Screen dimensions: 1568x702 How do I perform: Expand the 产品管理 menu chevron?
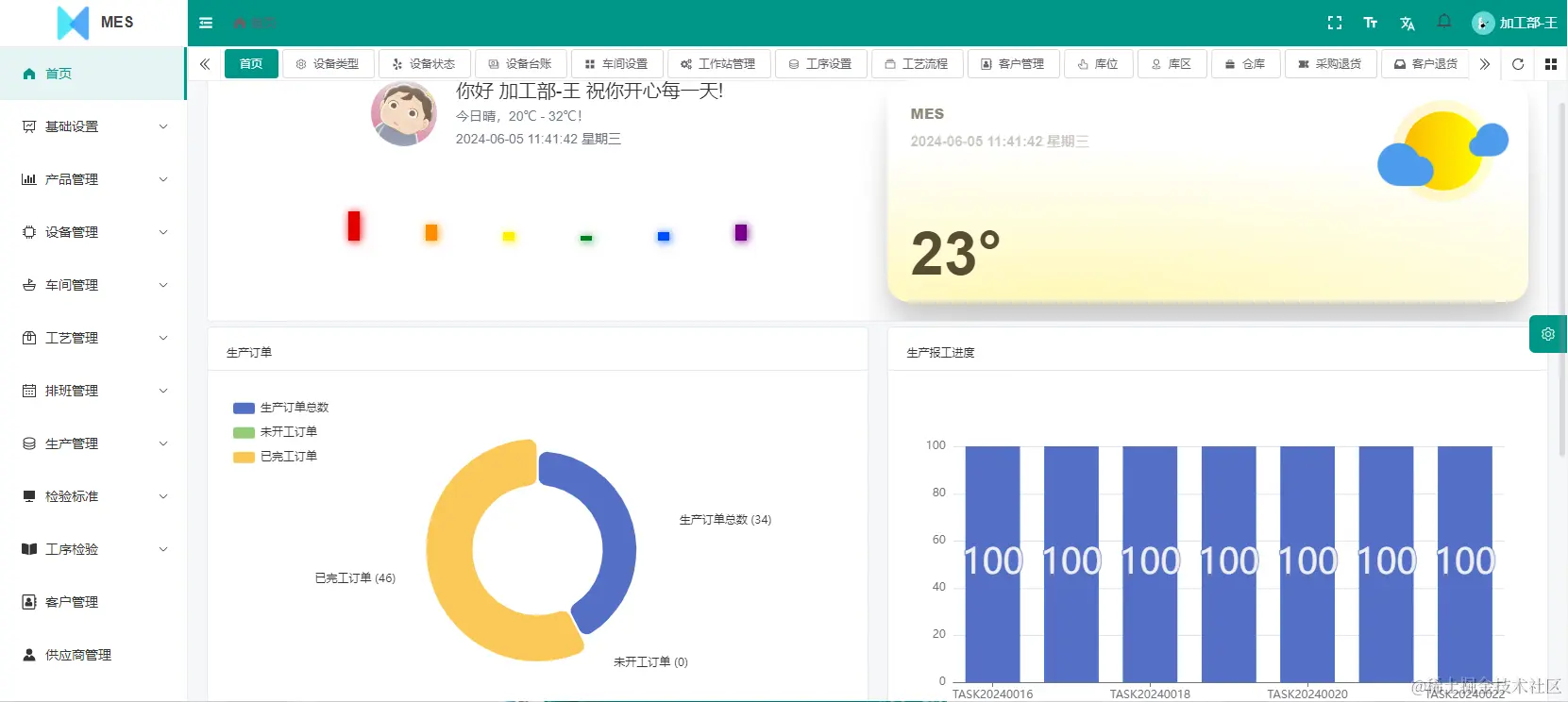tap(163, 179)
